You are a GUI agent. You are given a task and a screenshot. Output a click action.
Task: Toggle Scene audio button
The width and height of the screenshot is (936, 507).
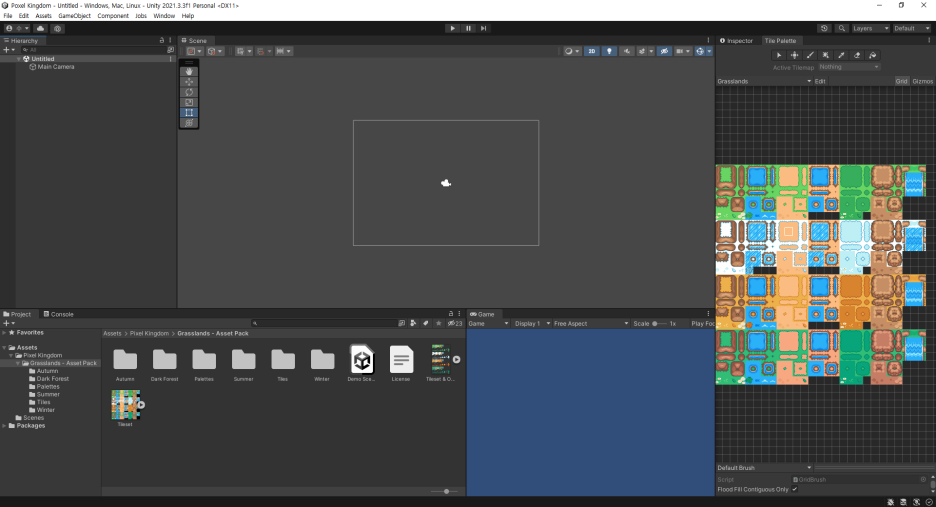[x=626, y=51]
